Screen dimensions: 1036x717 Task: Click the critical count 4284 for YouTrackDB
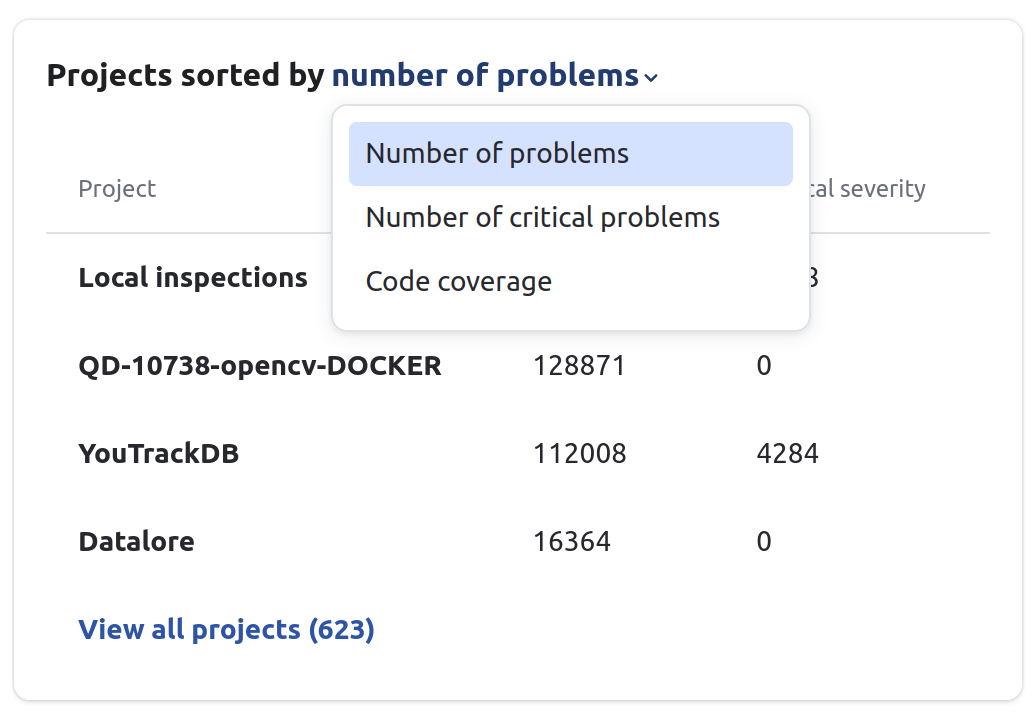point(790,453)
